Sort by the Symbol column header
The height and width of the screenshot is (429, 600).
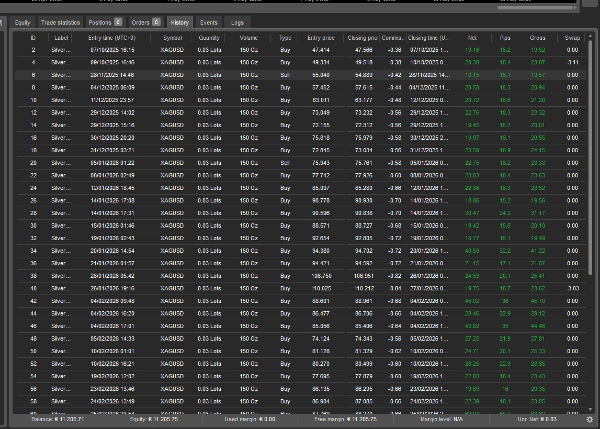[172, 38]
